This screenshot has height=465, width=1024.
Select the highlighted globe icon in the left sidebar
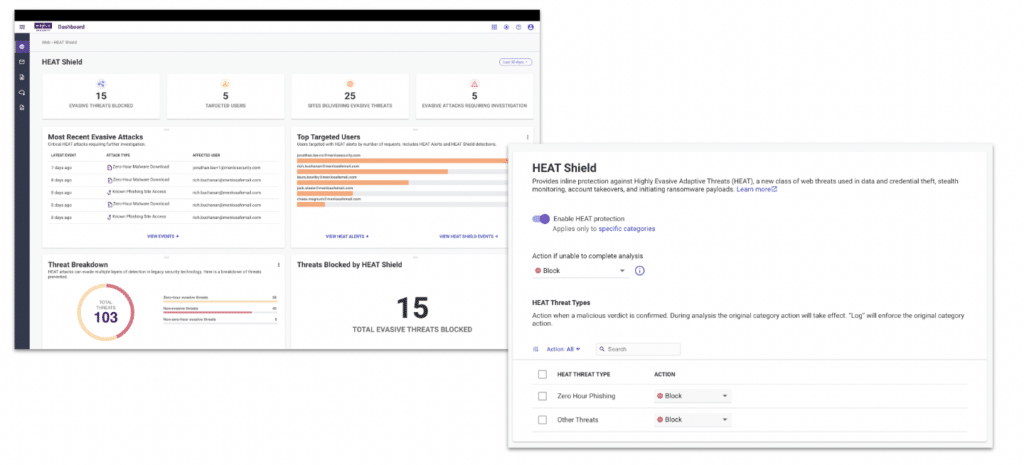pyautogui.click(x=22, y=46)
